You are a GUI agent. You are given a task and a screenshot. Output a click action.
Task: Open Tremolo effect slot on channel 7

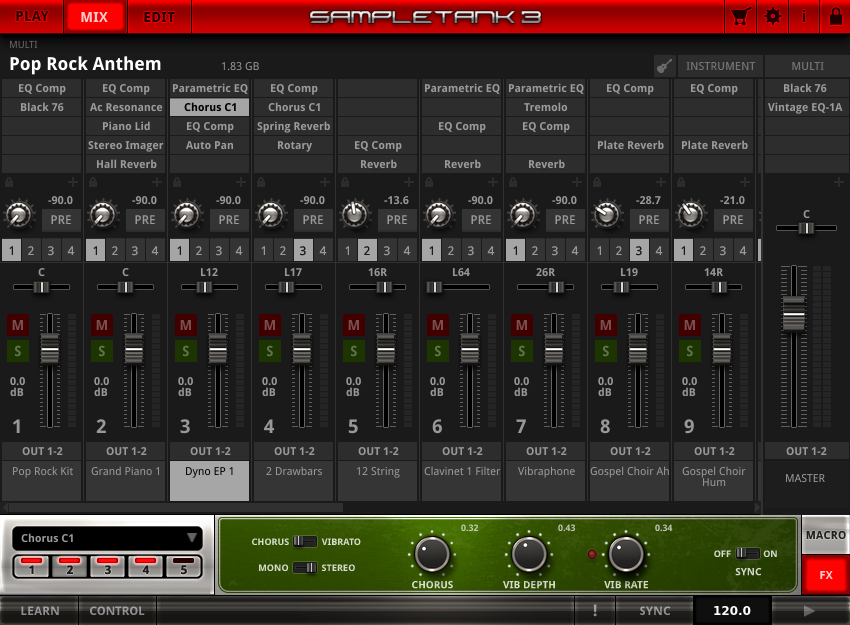[x=546, y=107]
